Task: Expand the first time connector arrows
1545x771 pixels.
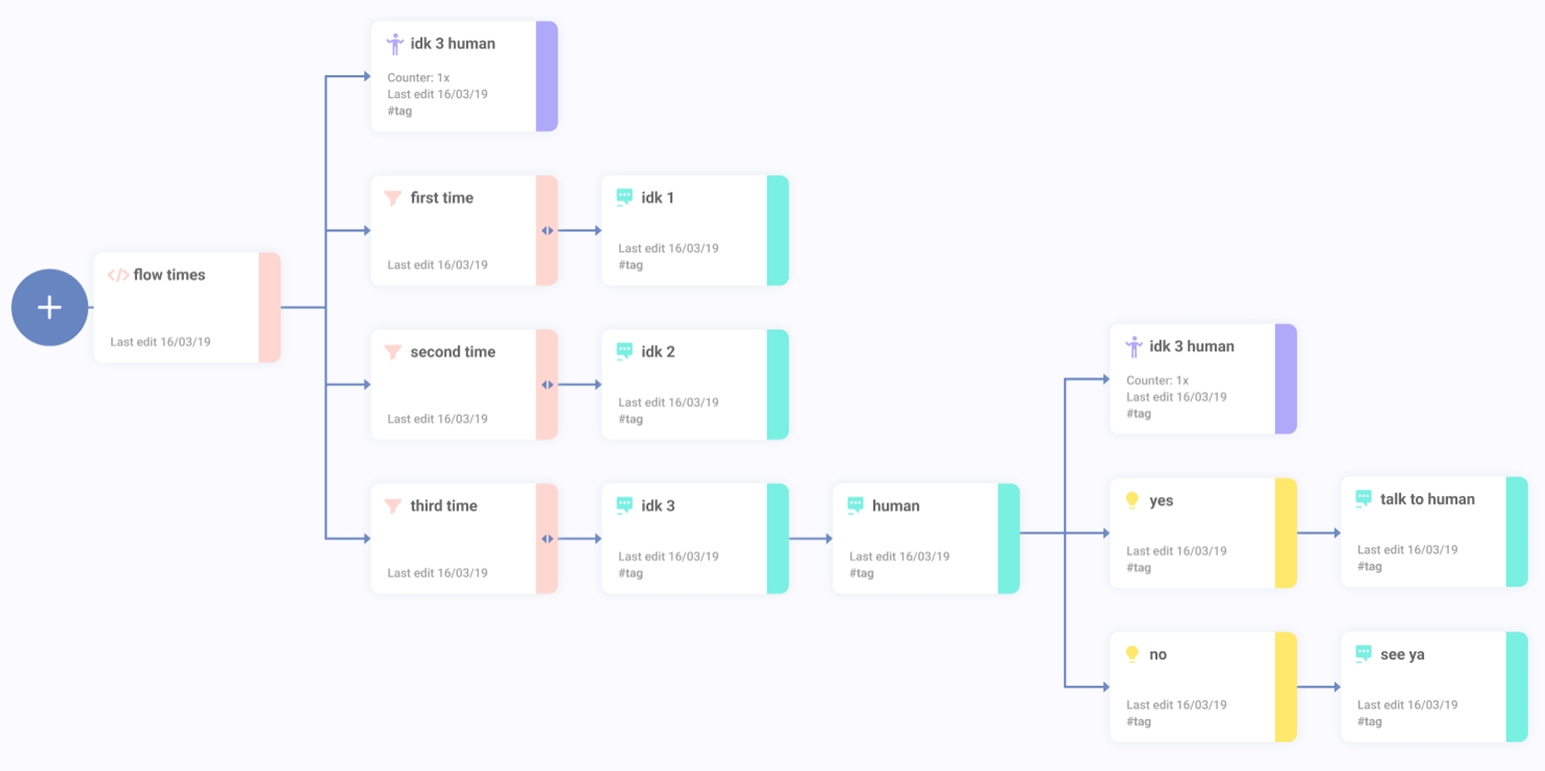Action: tap(547, 231)
